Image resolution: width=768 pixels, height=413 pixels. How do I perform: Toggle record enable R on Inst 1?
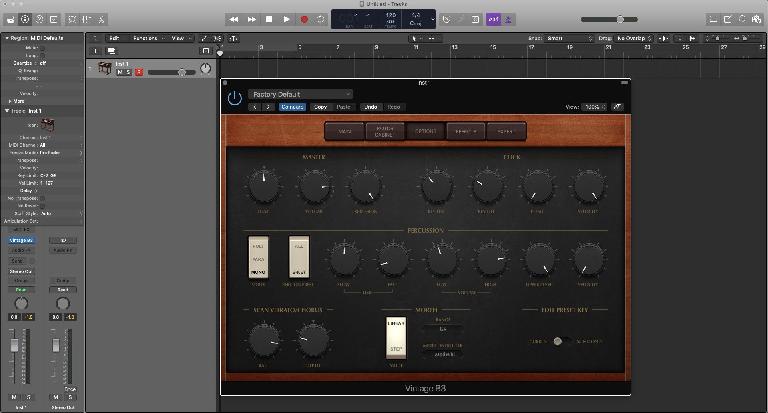point(139,73)
